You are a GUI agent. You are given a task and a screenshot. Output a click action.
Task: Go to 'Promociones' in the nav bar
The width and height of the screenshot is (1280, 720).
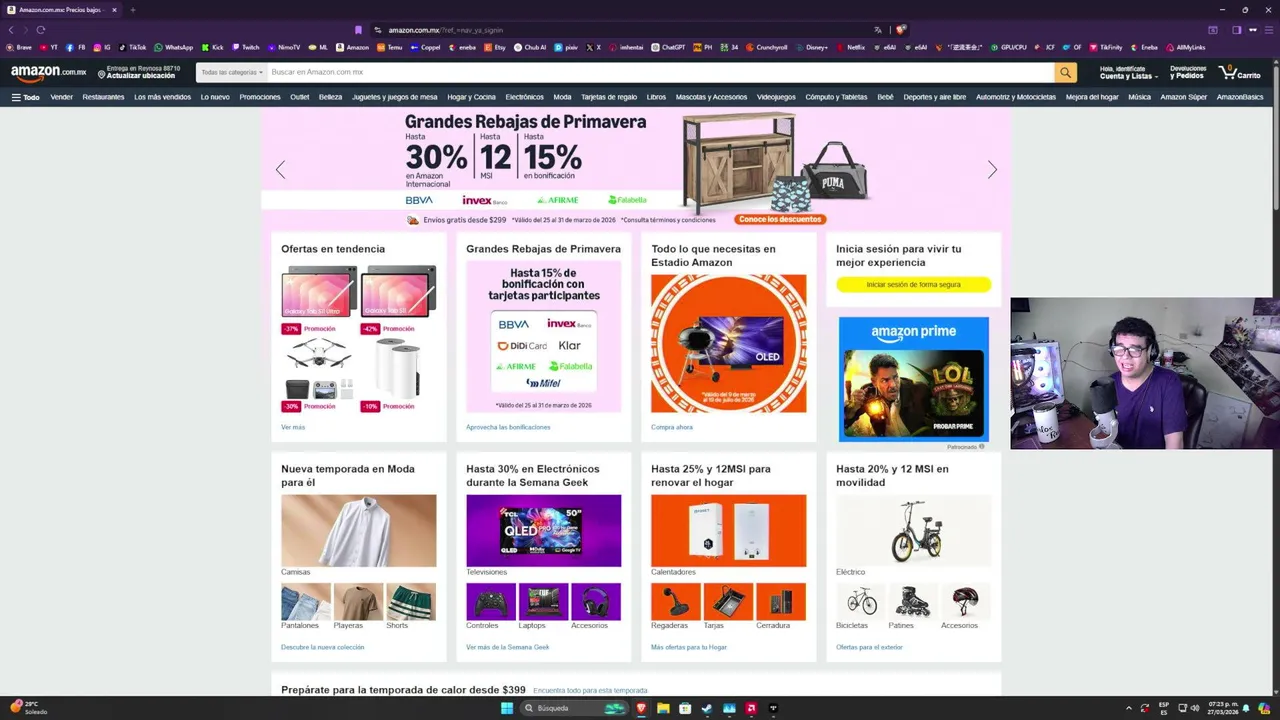pyautogui.click(x=260, y=97)
